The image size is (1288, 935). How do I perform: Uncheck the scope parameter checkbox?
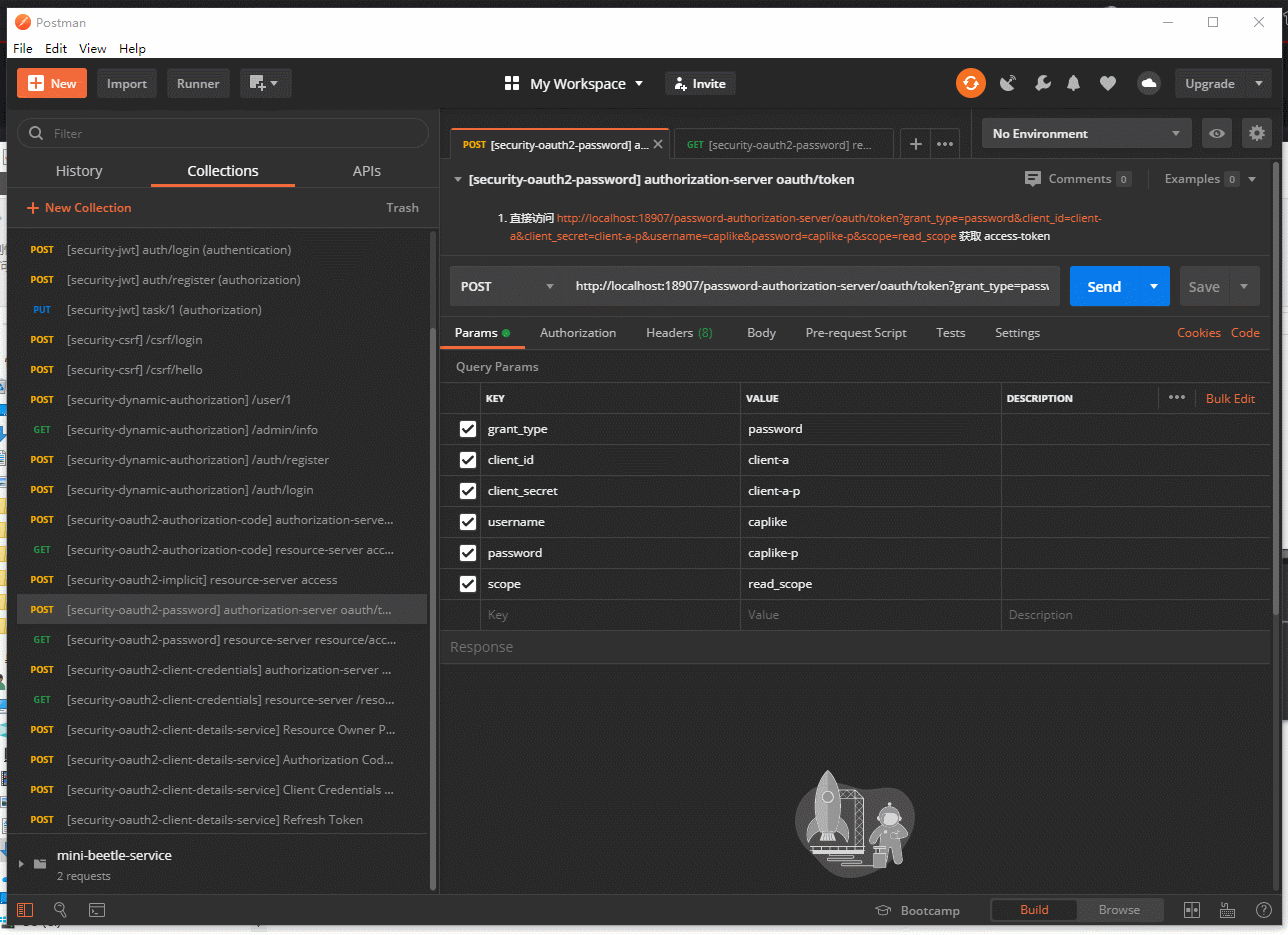tap(467, 584)
